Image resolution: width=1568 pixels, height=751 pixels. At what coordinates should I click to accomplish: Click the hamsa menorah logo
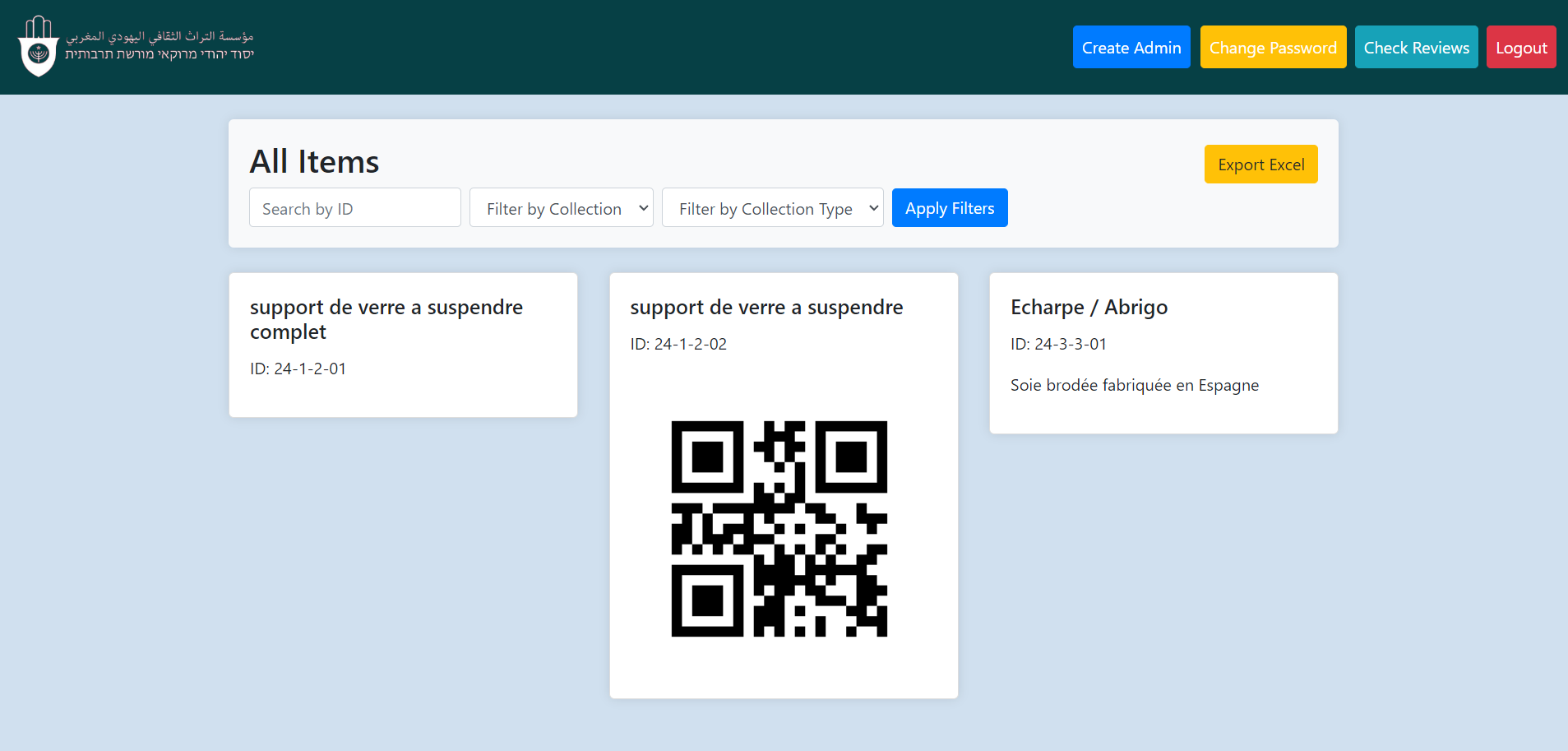pyautogui.click(x=38, y=46)
